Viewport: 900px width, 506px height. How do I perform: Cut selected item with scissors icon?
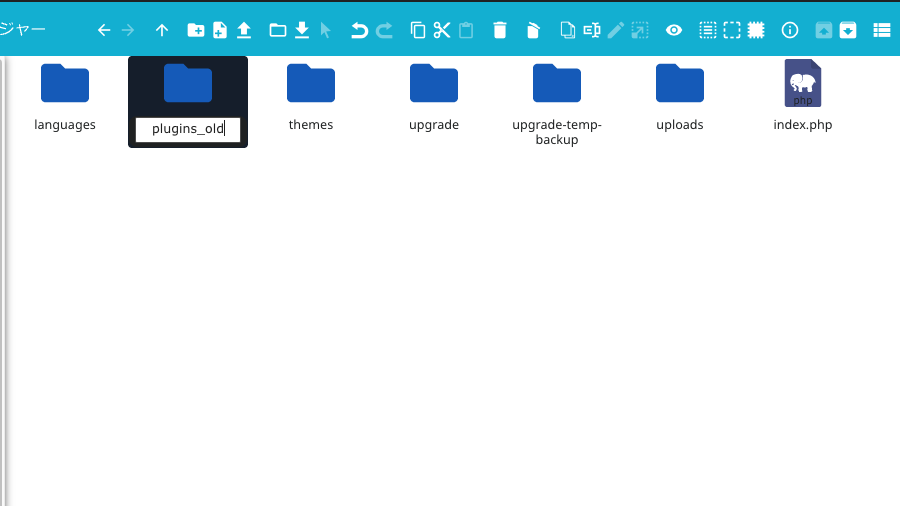tap(442, 30)
